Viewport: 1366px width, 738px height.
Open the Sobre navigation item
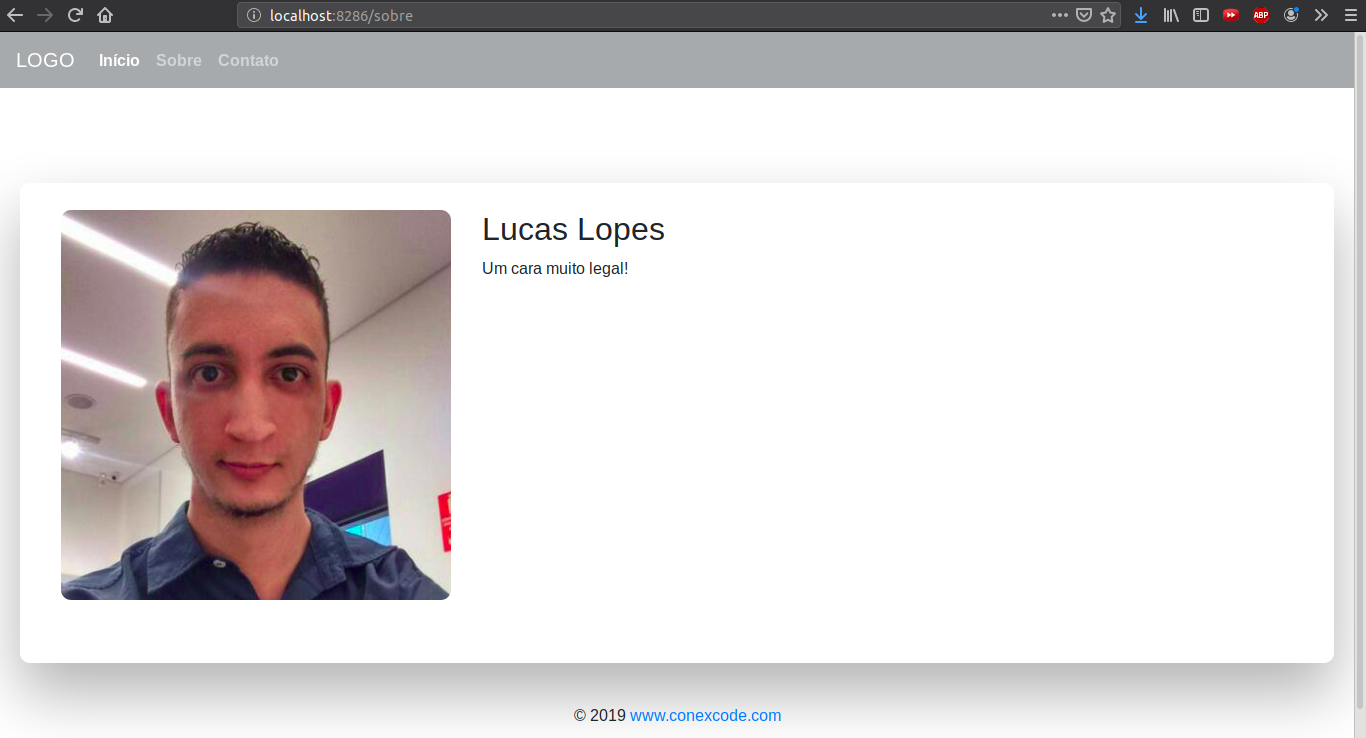179,61
